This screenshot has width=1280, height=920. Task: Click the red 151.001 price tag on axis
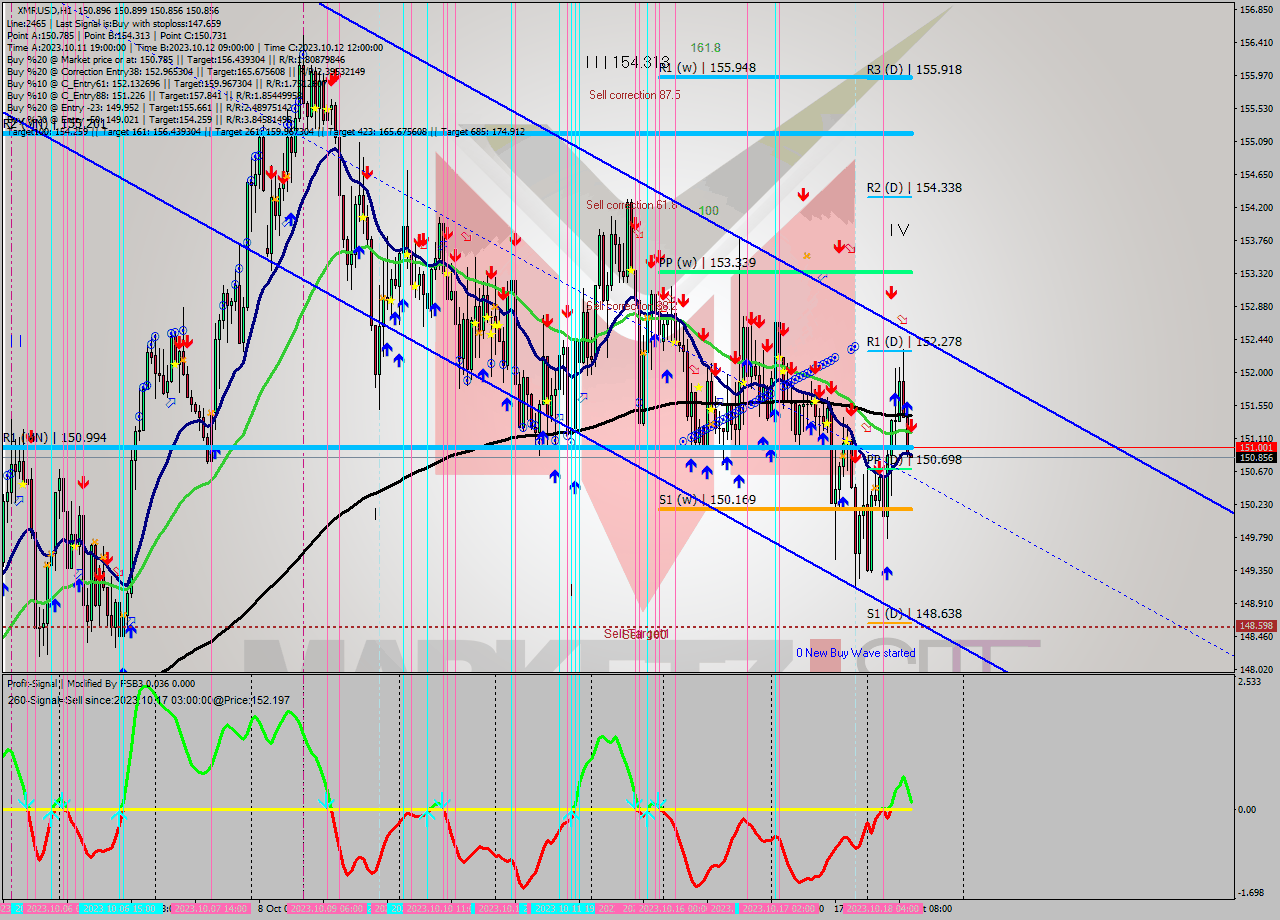(1256, 447)
